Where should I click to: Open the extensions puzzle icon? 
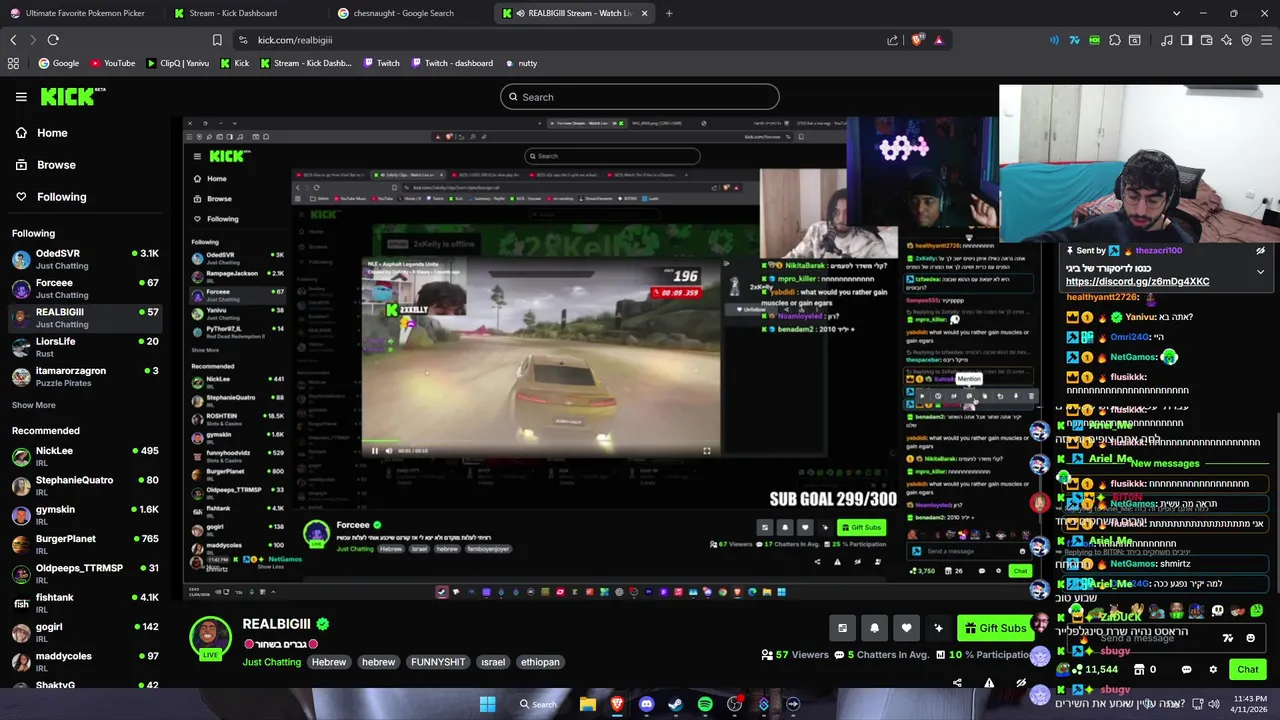pos(1114,40)
